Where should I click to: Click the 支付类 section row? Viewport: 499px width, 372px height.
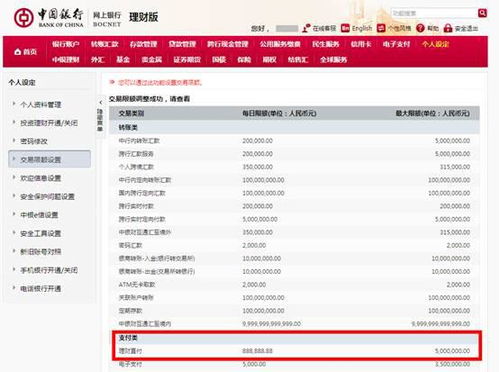pos(295,338)
